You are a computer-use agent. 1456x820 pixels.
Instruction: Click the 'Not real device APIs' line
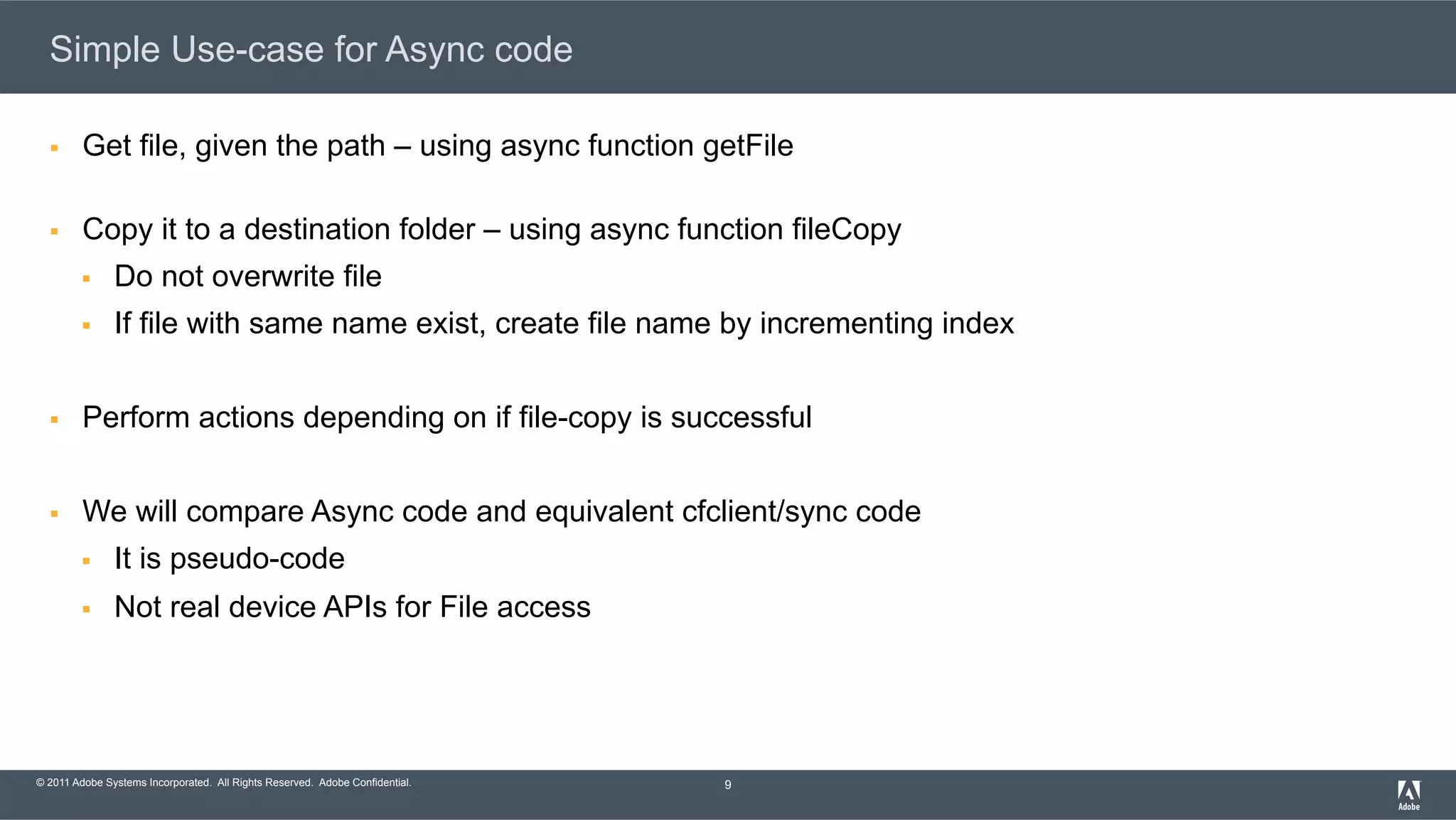[352, 607]
